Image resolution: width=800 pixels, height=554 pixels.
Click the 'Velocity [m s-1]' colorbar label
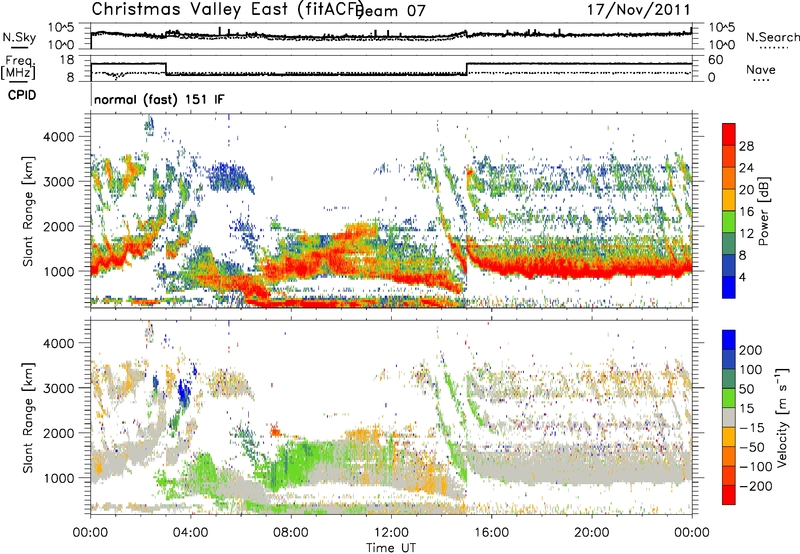coord(781,417)
